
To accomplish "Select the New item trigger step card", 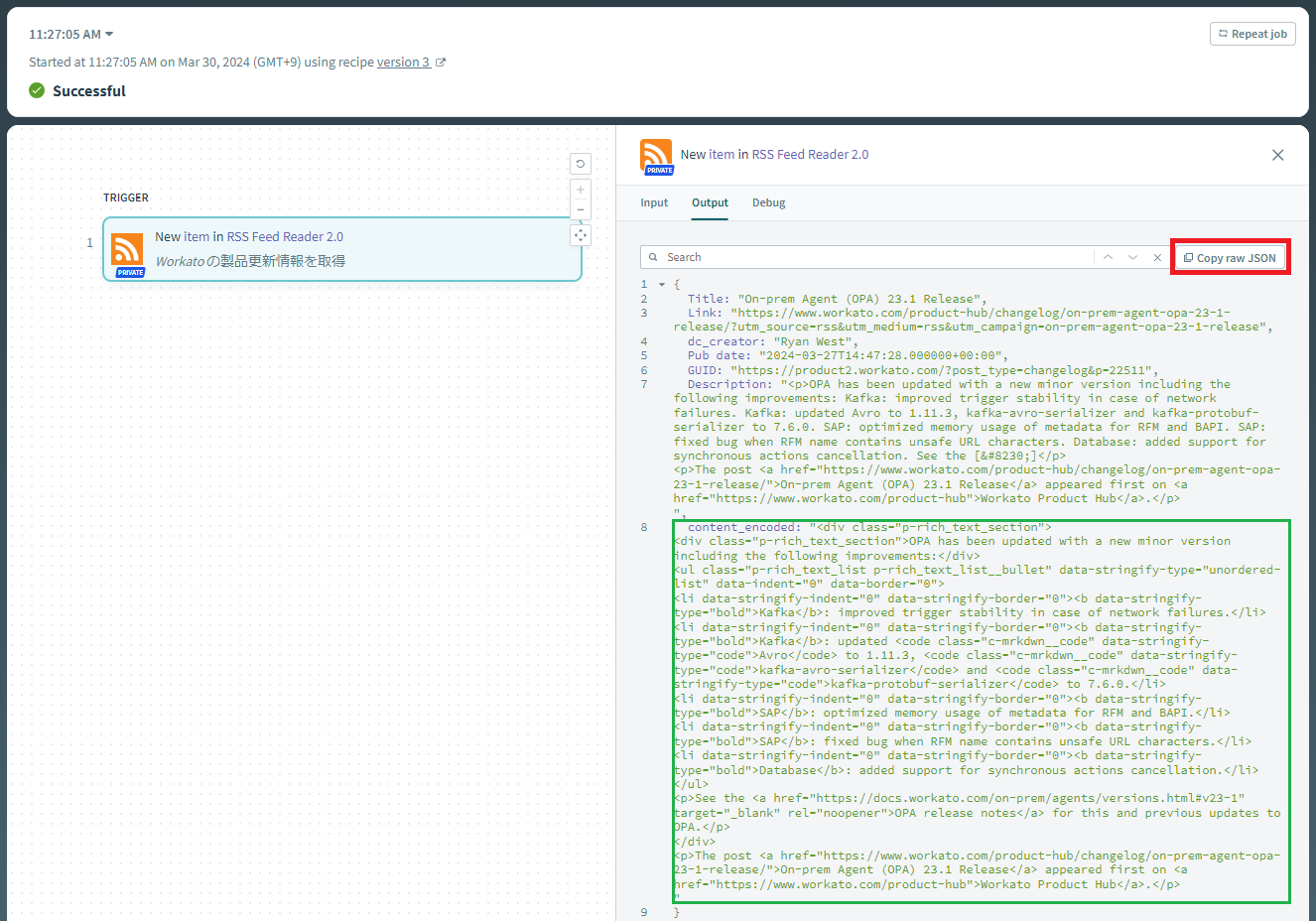I will (342, 249).
